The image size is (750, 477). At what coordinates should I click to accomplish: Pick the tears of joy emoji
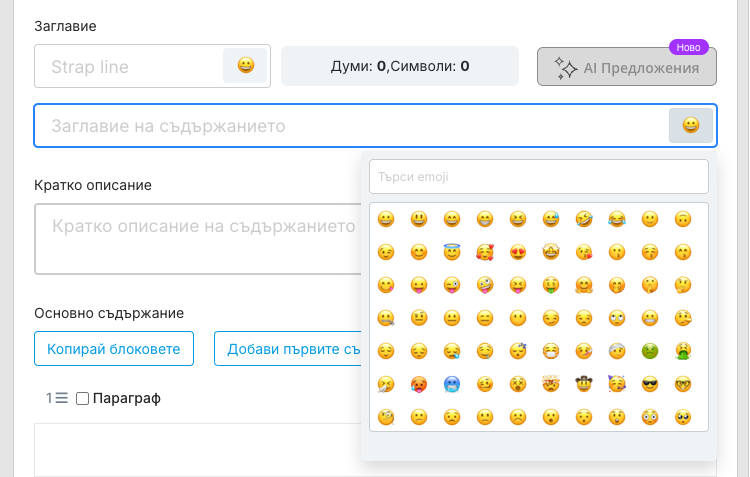pos(617,219)
